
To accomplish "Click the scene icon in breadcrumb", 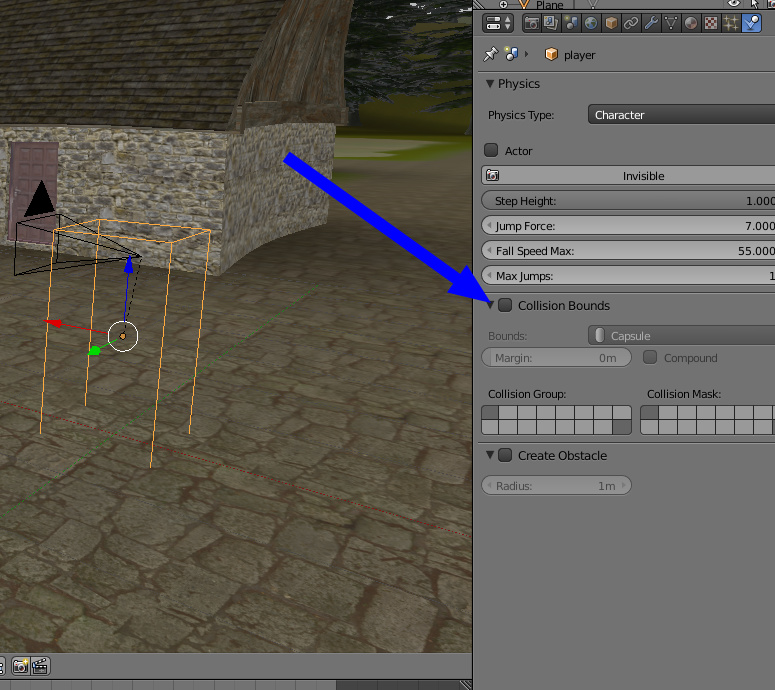I will click(511, 54).
